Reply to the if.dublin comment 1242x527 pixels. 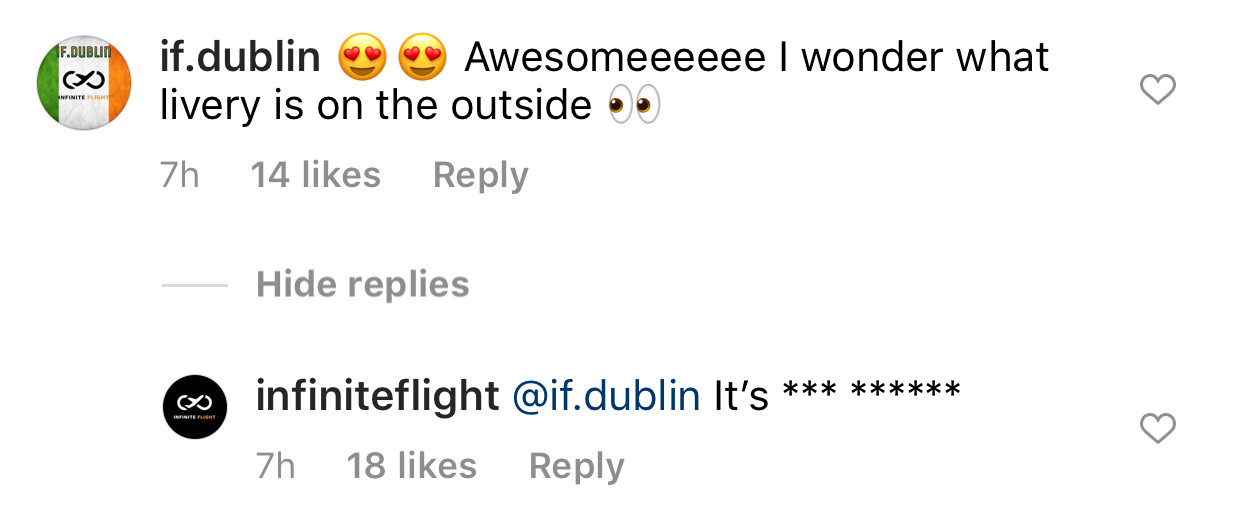[480, 176]
